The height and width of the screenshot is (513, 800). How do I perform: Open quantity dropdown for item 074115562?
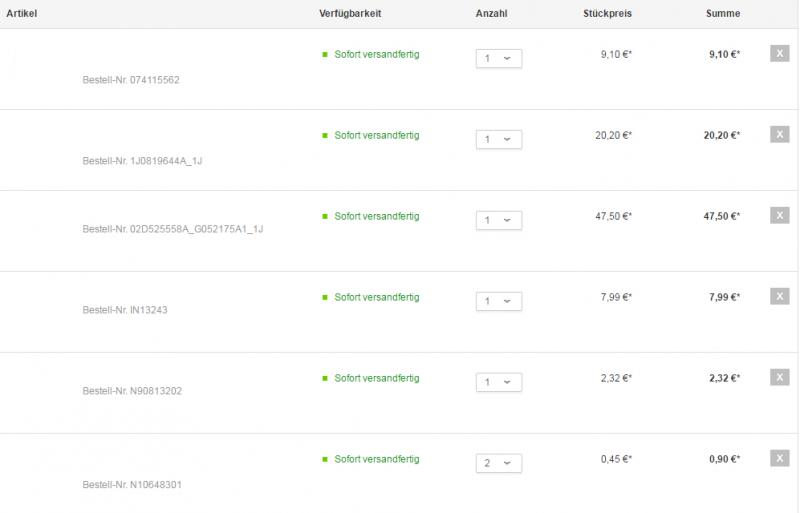pyautogui.click(x=498, y=59)
